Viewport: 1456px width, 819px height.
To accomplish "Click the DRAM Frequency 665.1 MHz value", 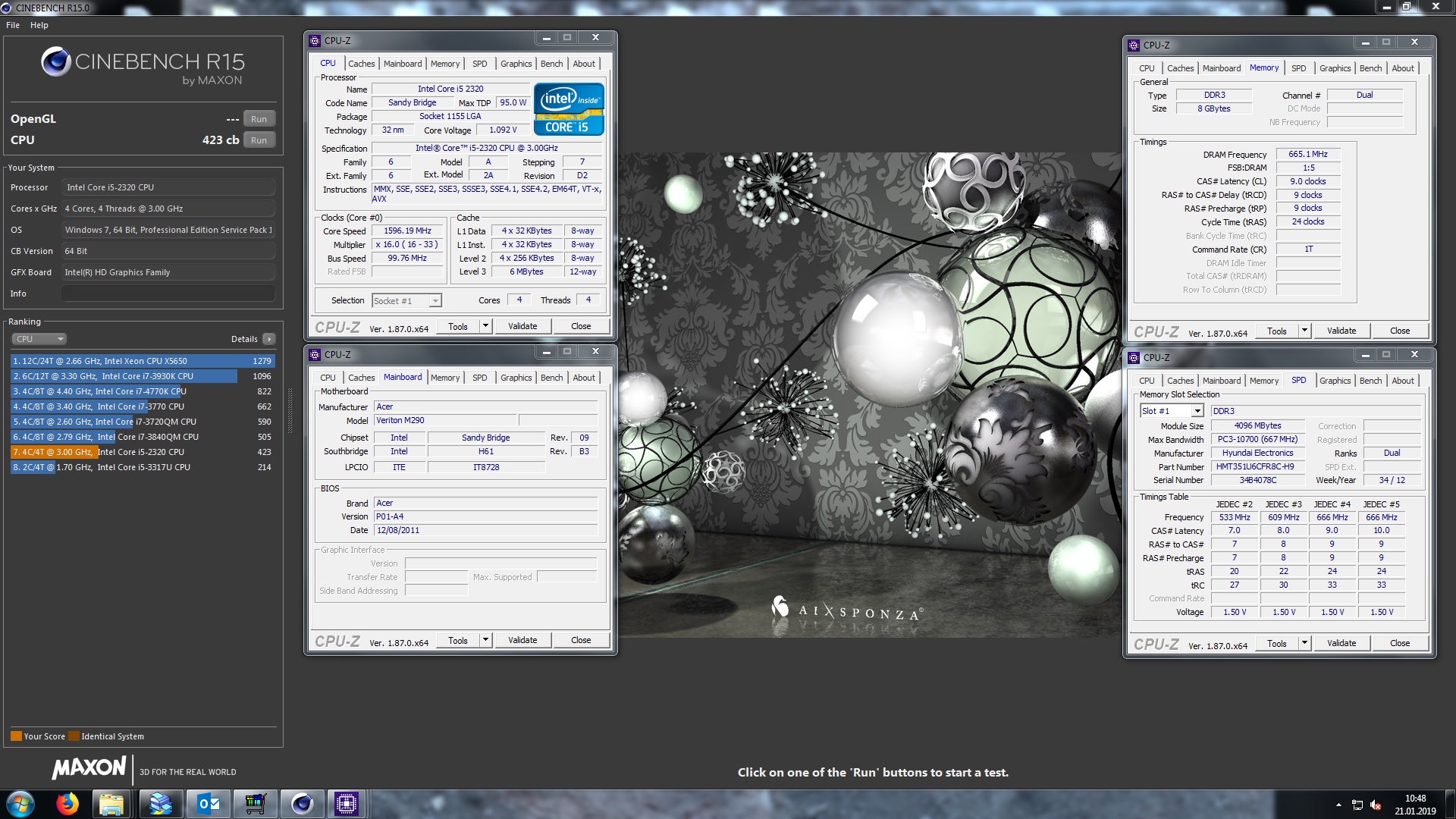I will (1308, 154).
